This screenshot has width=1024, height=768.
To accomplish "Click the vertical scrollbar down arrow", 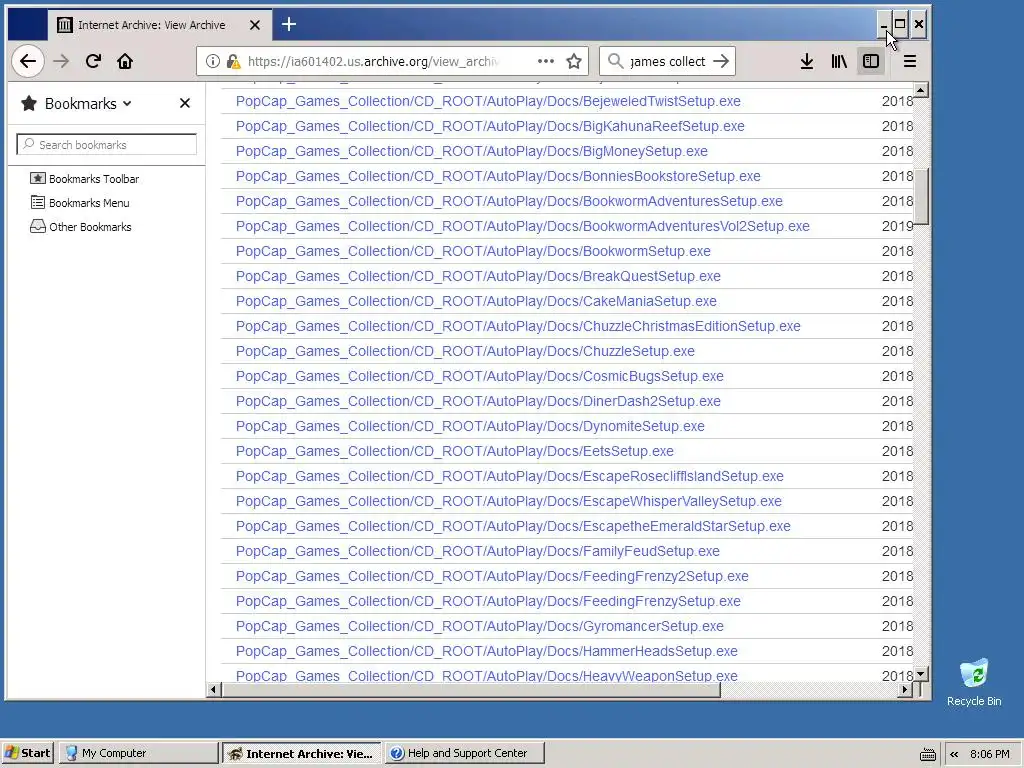I will tap(921, 674).
